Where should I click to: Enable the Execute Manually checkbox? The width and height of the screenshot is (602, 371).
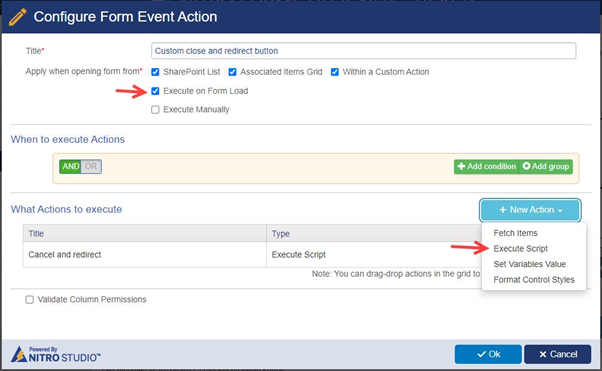(x=155, y=110)
